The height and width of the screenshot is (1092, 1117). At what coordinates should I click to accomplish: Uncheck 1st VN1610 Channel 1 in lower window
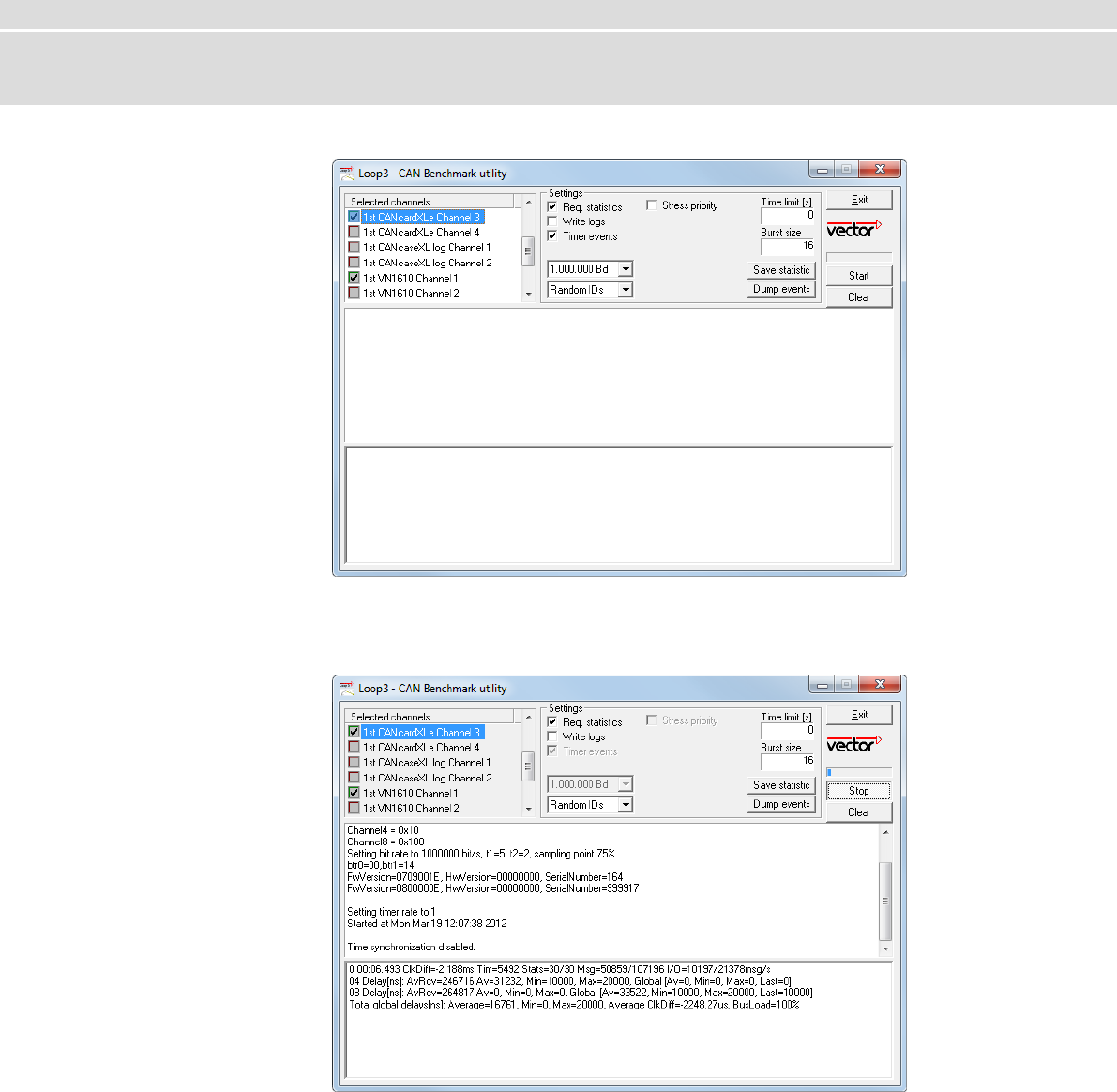pyautogui.click(x=354, y=793)
